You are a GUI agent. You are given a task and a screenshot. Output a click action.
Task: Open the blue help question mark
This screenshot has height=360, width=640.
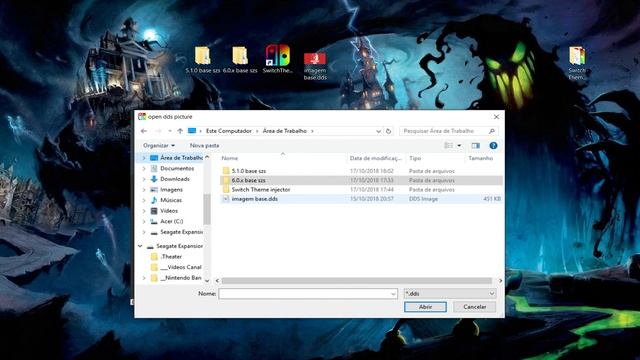(x=493, y=145)
